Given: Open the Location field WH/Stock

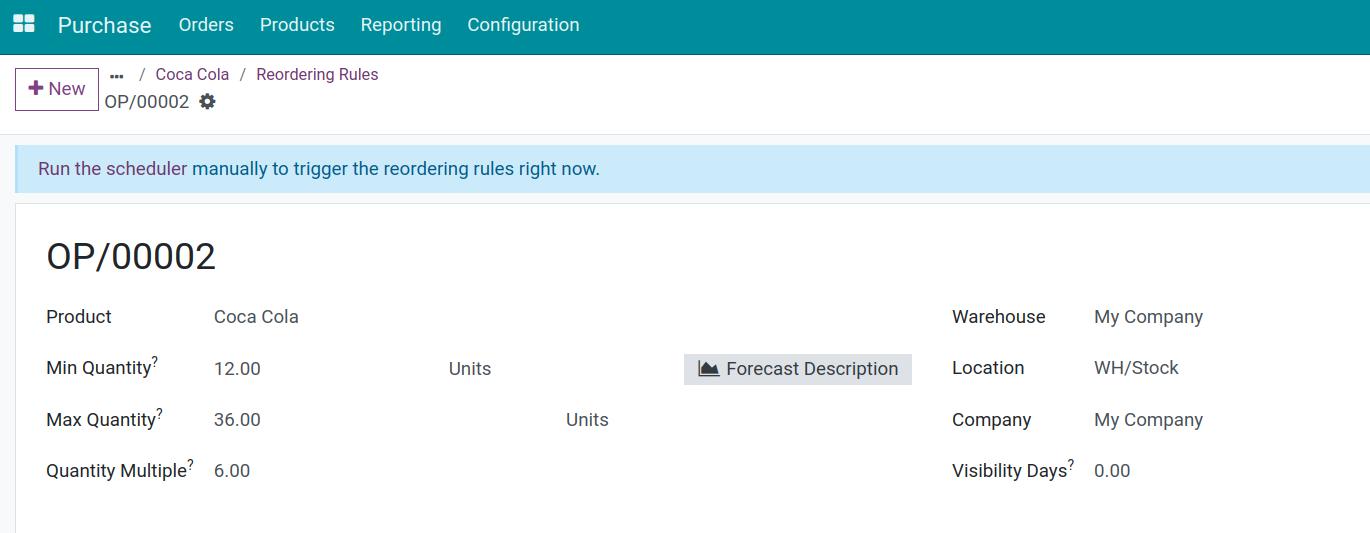Looking at the screenshot, I should (1136, 368).
